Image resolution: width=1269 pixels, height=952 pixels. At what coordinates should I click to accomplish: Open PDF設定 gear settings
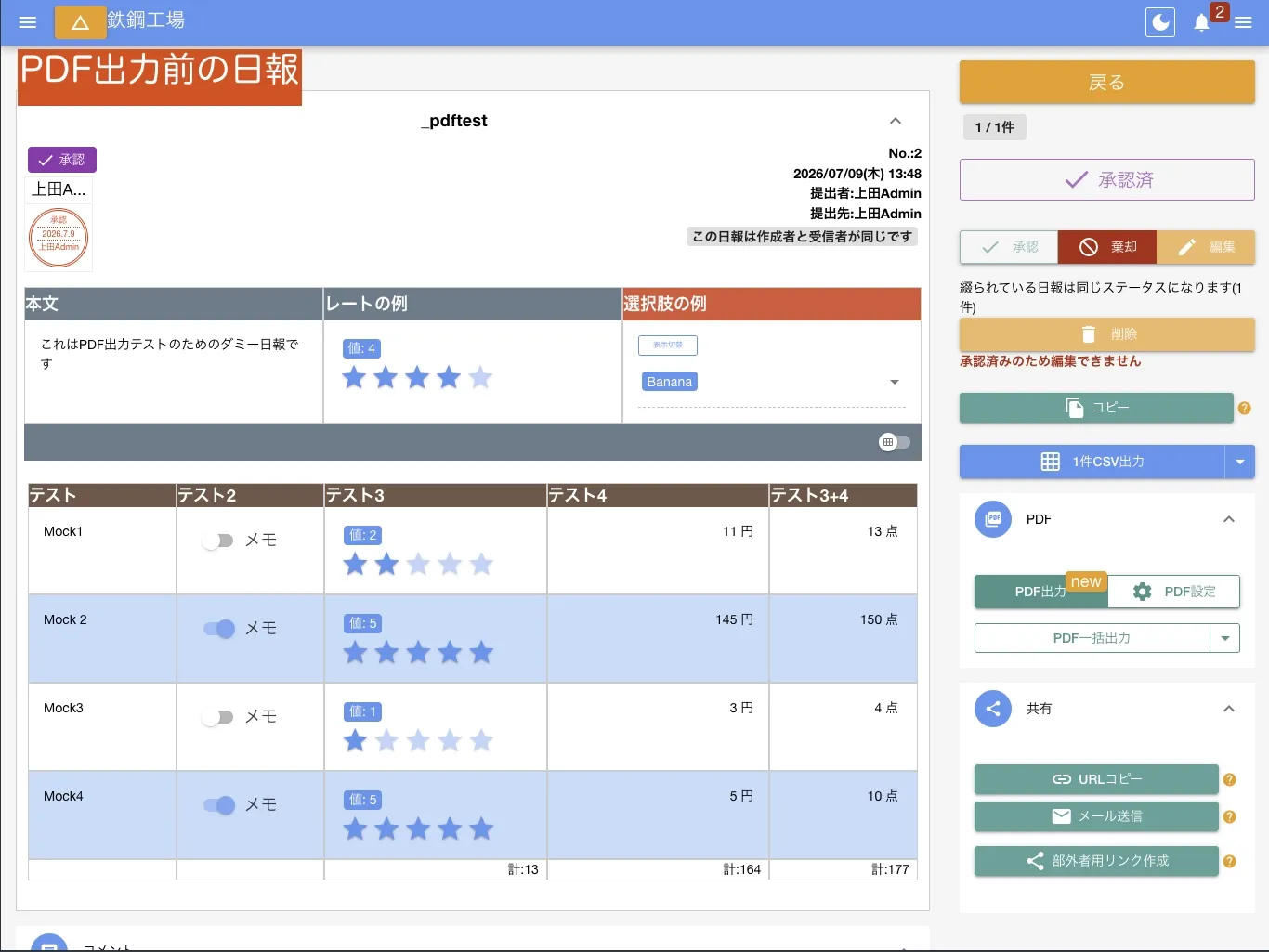[x=1174, y=592]
